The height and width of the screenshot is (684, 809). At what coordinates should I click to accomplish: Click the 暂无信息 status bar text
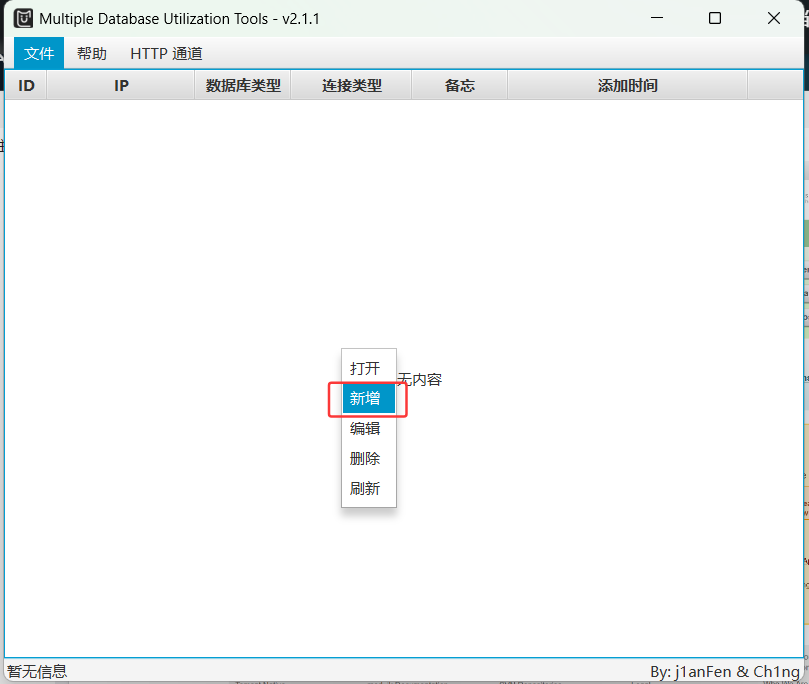37,671
